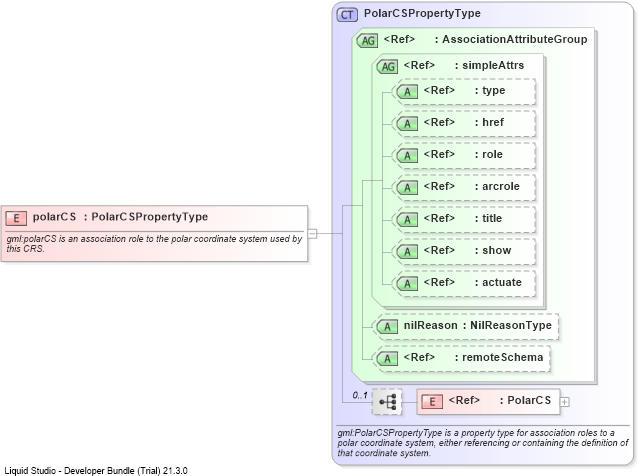Image resolution: width=638 pixels, height=476 pixels.
Task: Select the ': arcrole' attribute text
Action: 497,186
